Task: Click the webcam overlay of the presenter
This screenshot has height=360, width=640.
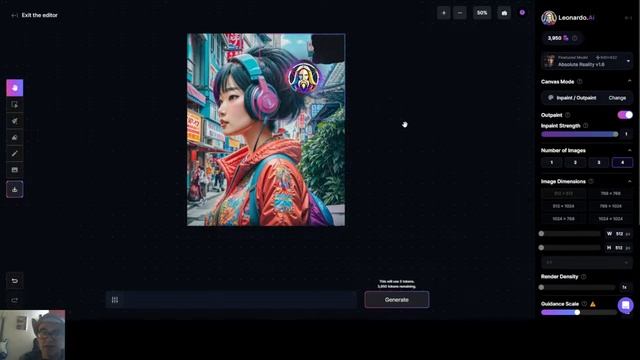Action: (x=32, y=335)
